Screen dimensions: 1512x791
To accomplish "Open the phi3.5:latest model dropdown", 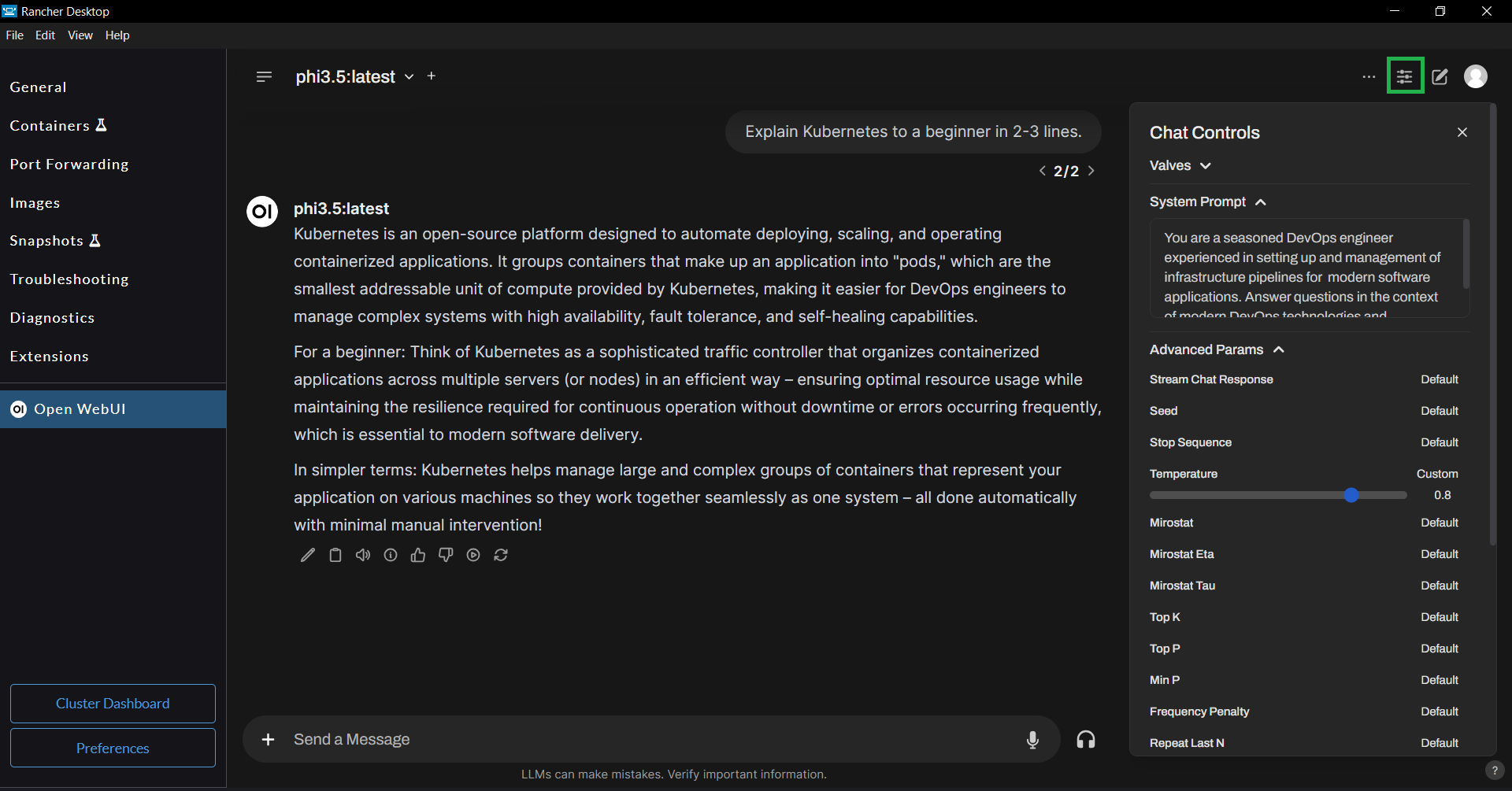I will pos(354,76).
